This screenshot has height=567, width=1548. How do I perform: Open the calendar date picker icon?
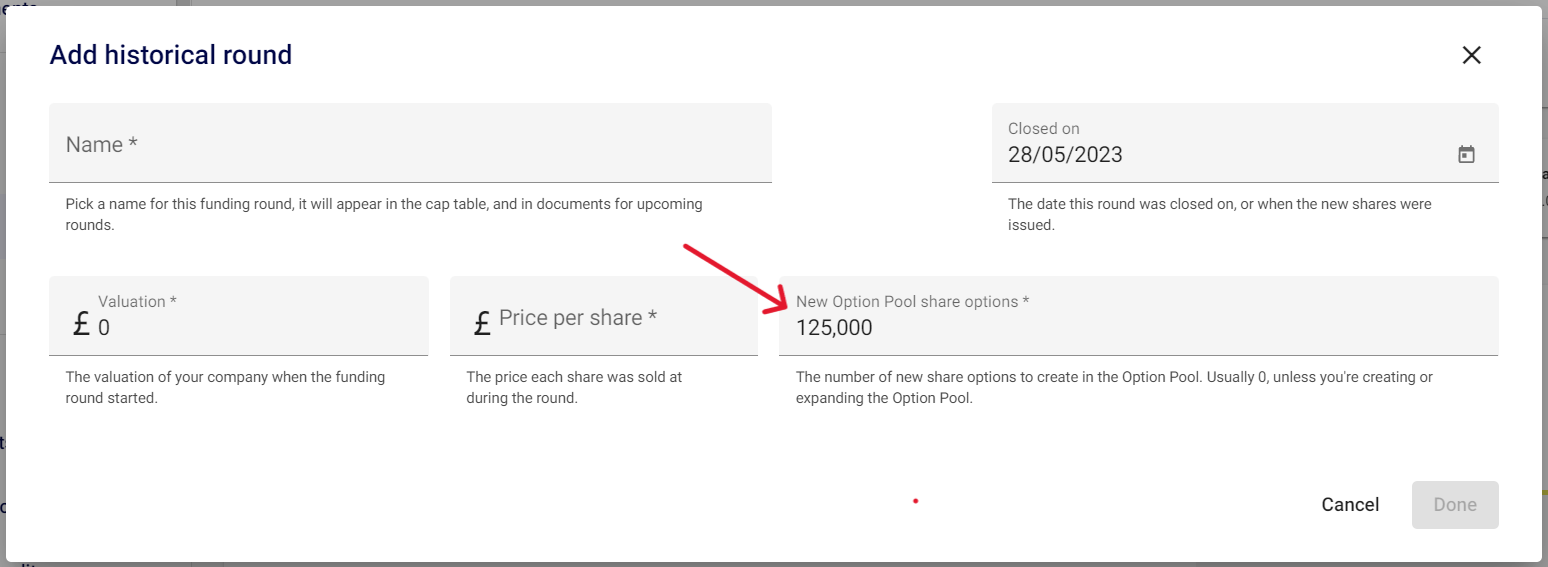click(1466, 155)
